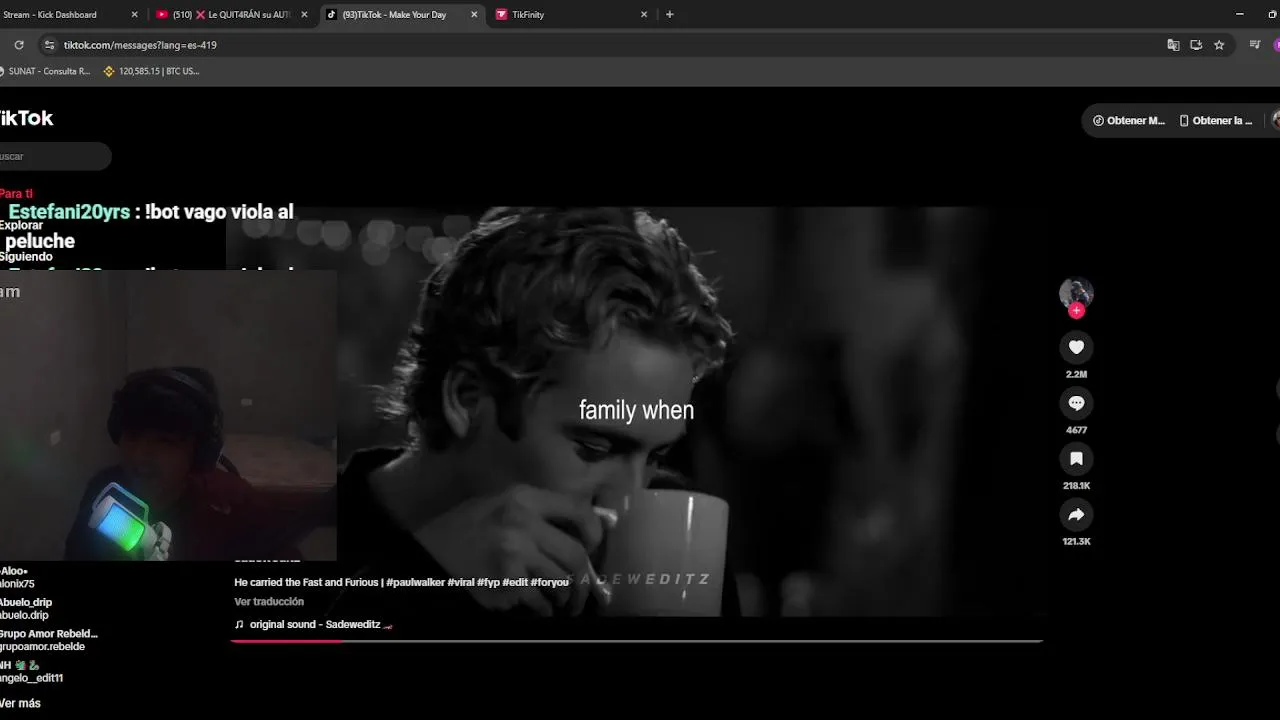
Task: Open creator avatar beside the video
Action: tap(1076, 293)
